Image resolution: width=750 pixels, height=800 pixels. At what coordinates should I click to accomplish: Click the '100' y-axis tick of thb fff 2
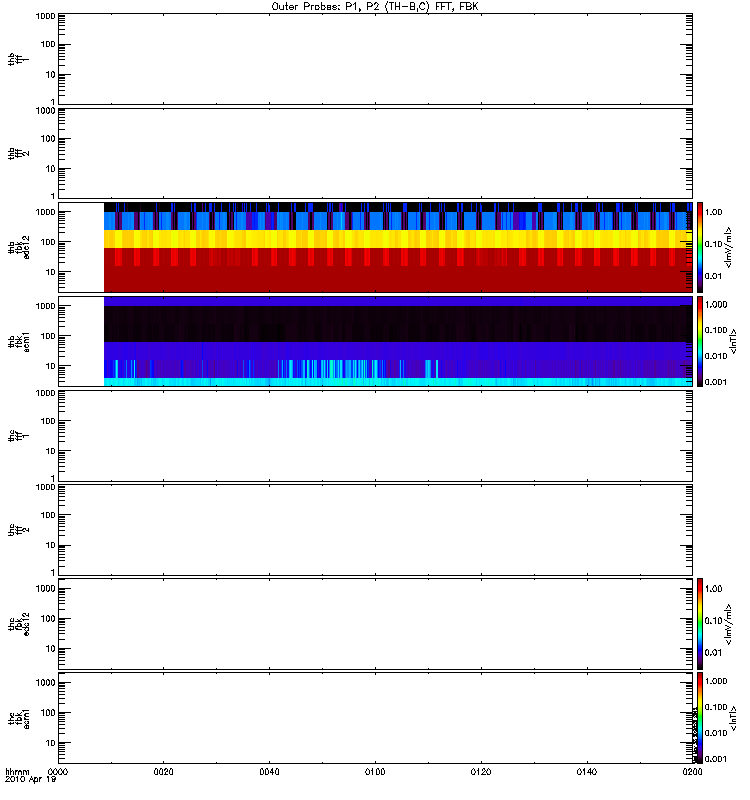tap(48, 139)
